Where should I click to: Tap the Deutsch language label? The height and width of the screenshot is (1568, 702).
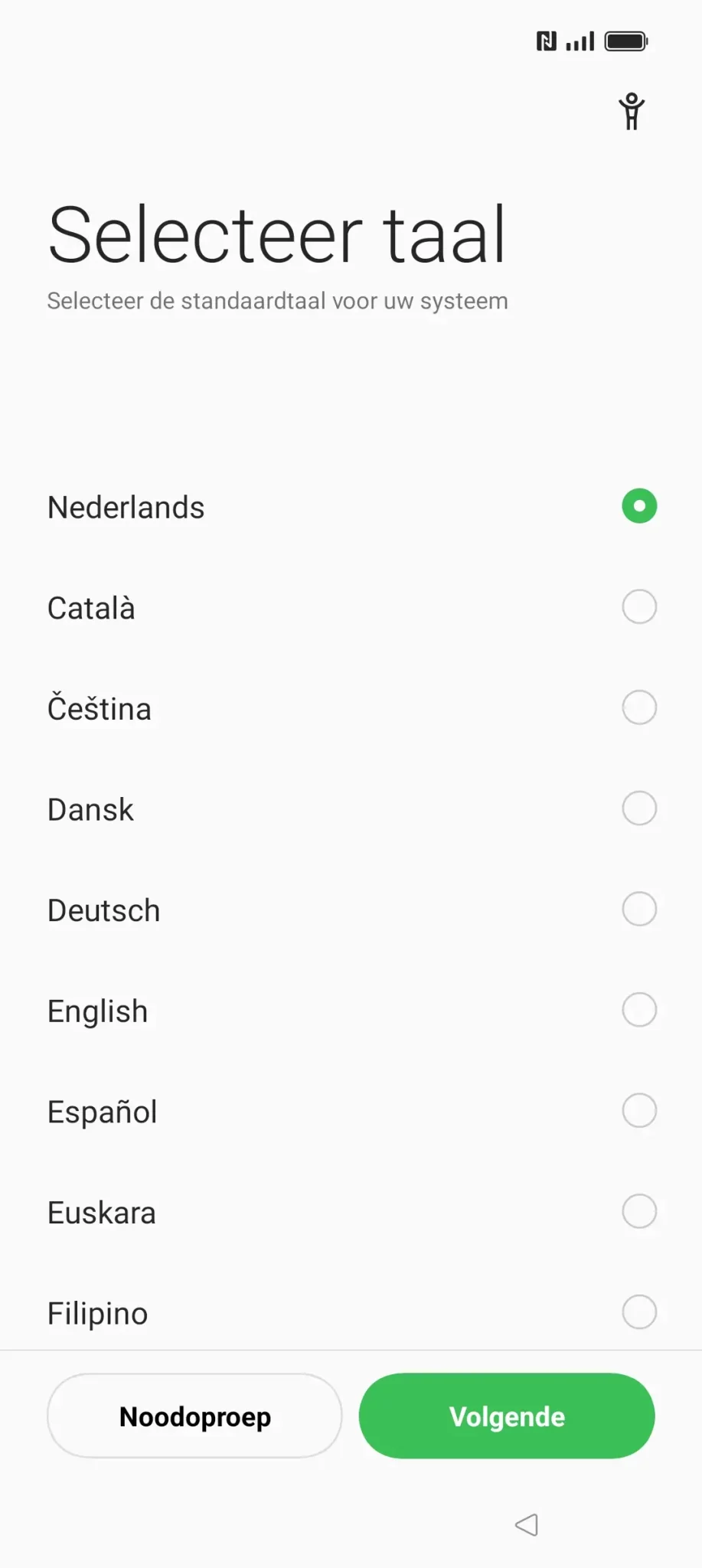104,910
